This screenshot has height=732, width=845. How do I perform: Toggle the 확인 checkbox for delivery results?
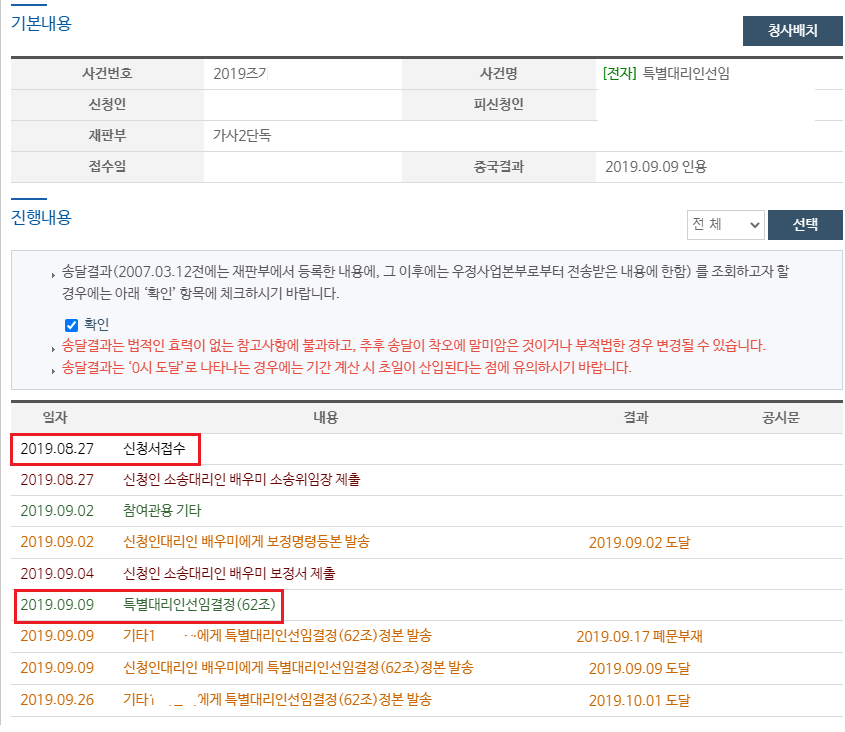[x=71, y=325]
